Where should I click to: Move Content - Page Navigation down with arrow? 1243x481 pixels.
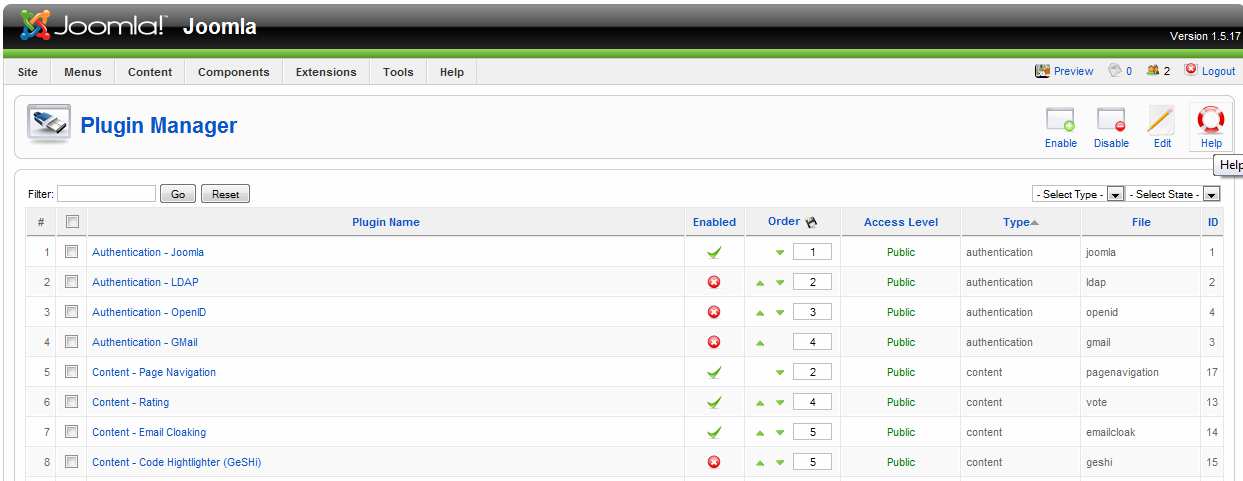click(780, 373)
